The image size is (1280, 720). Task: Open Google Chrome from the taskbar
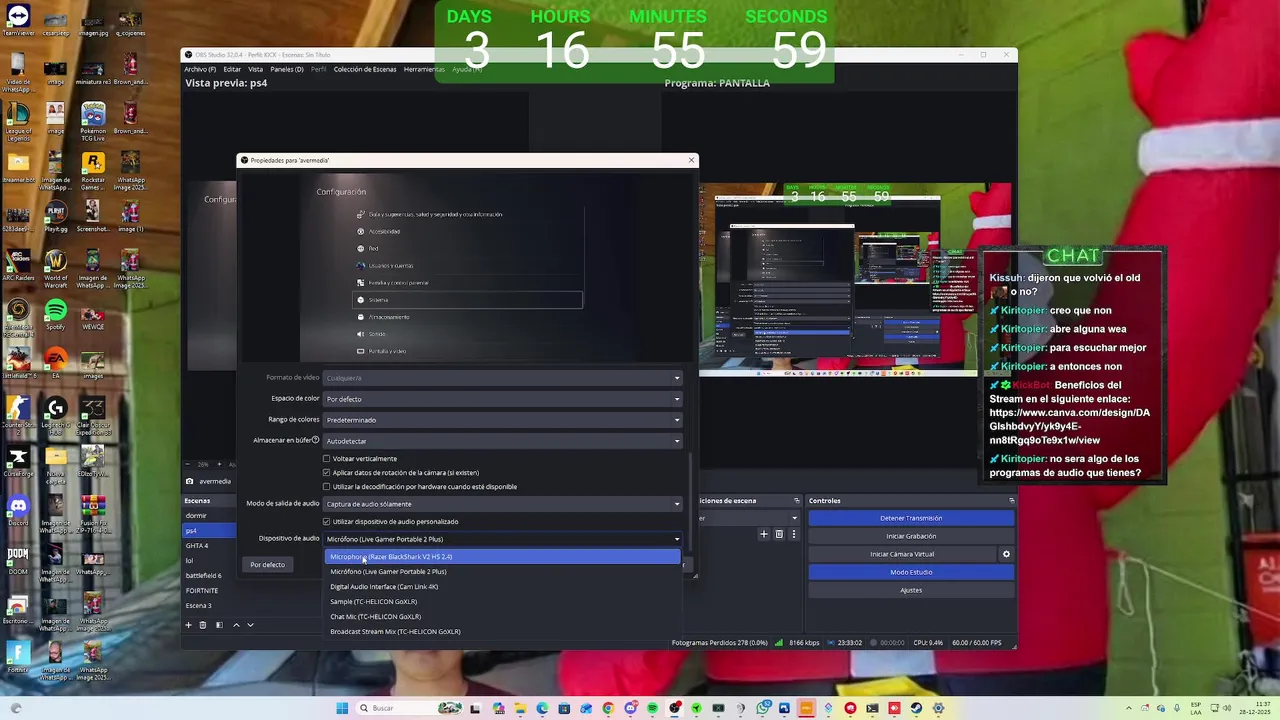point(608,708)
